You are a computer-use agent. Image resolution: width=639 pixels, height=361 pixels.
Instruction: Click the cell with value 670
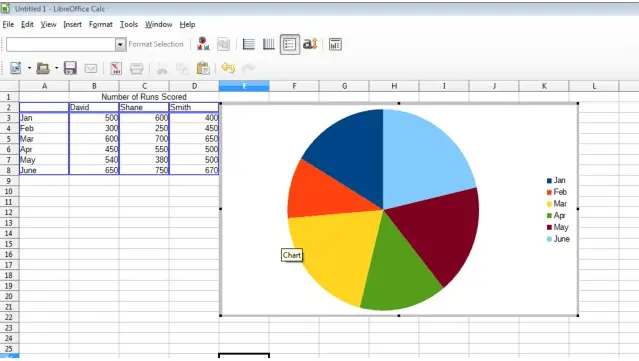(x=194, y=170)
